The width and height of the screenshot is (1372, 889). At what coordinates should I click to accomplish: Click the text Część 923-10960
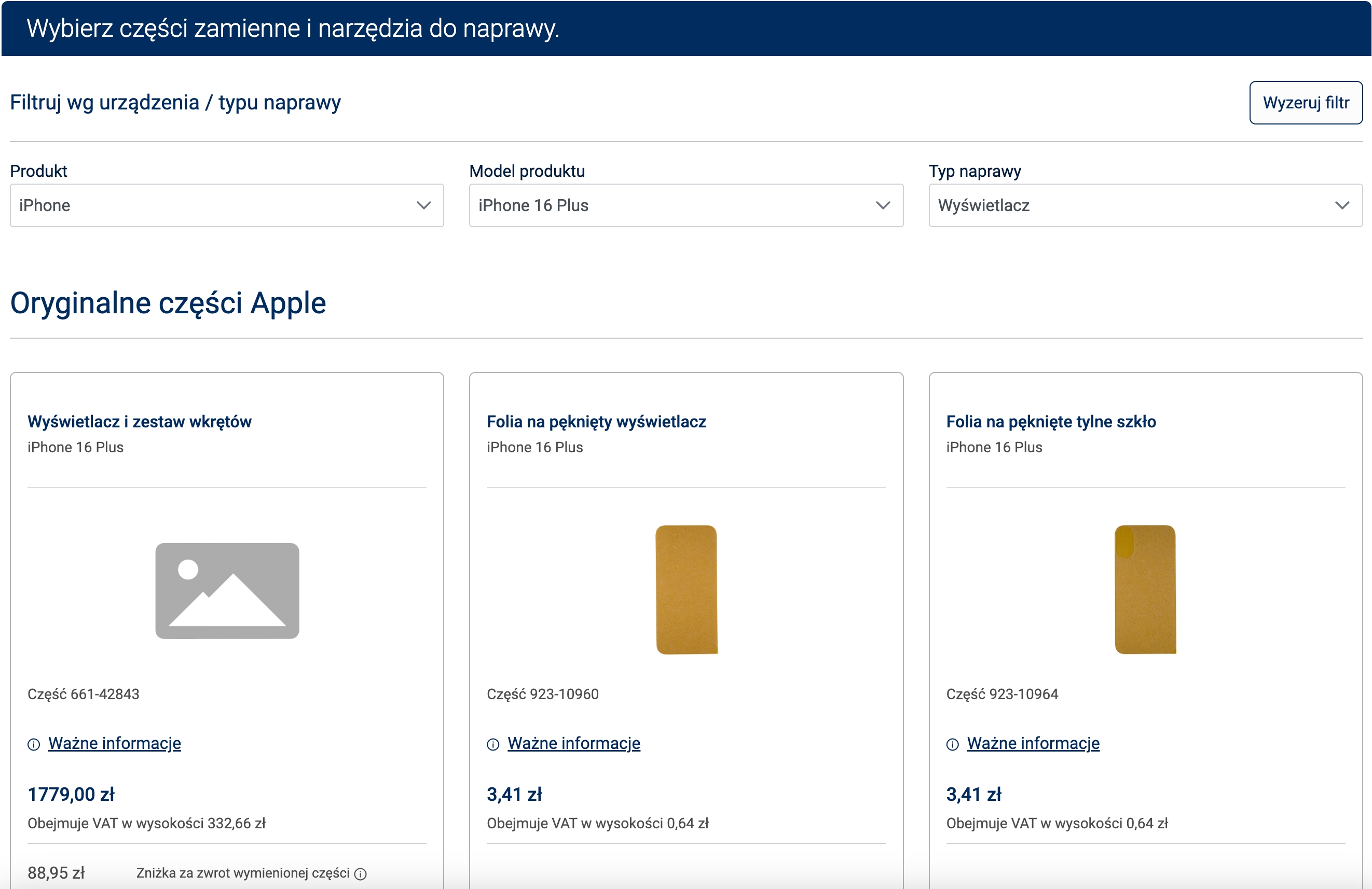pos(542,693)
